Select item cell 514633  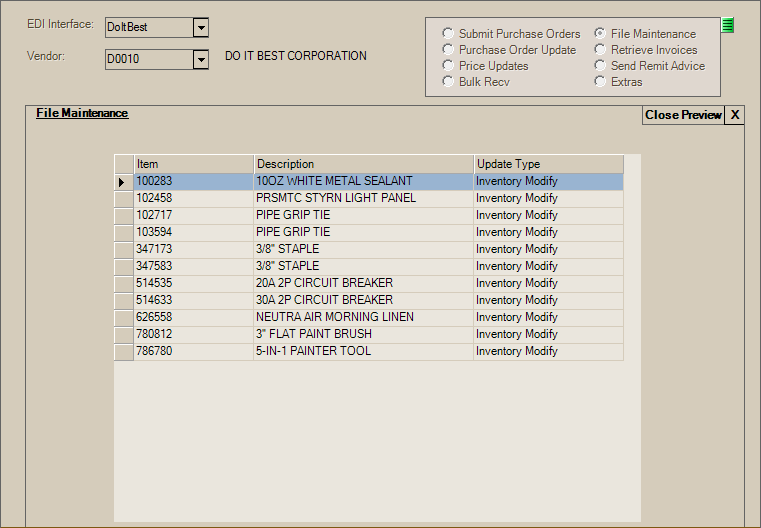click(x=194, y=300)
